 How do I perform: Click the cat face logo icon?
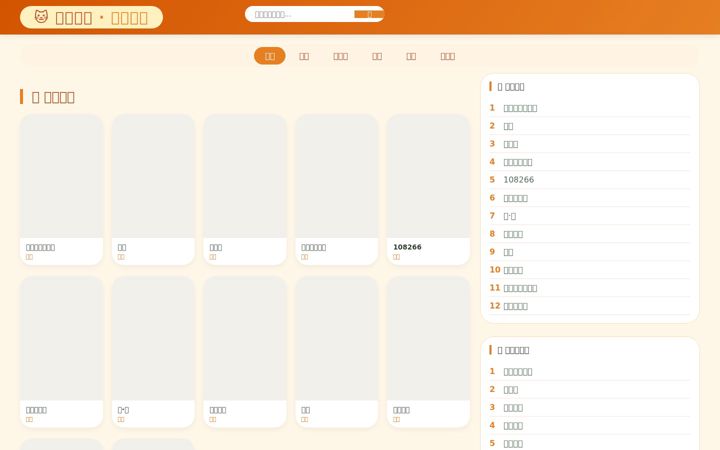click(x=41, y=17)
